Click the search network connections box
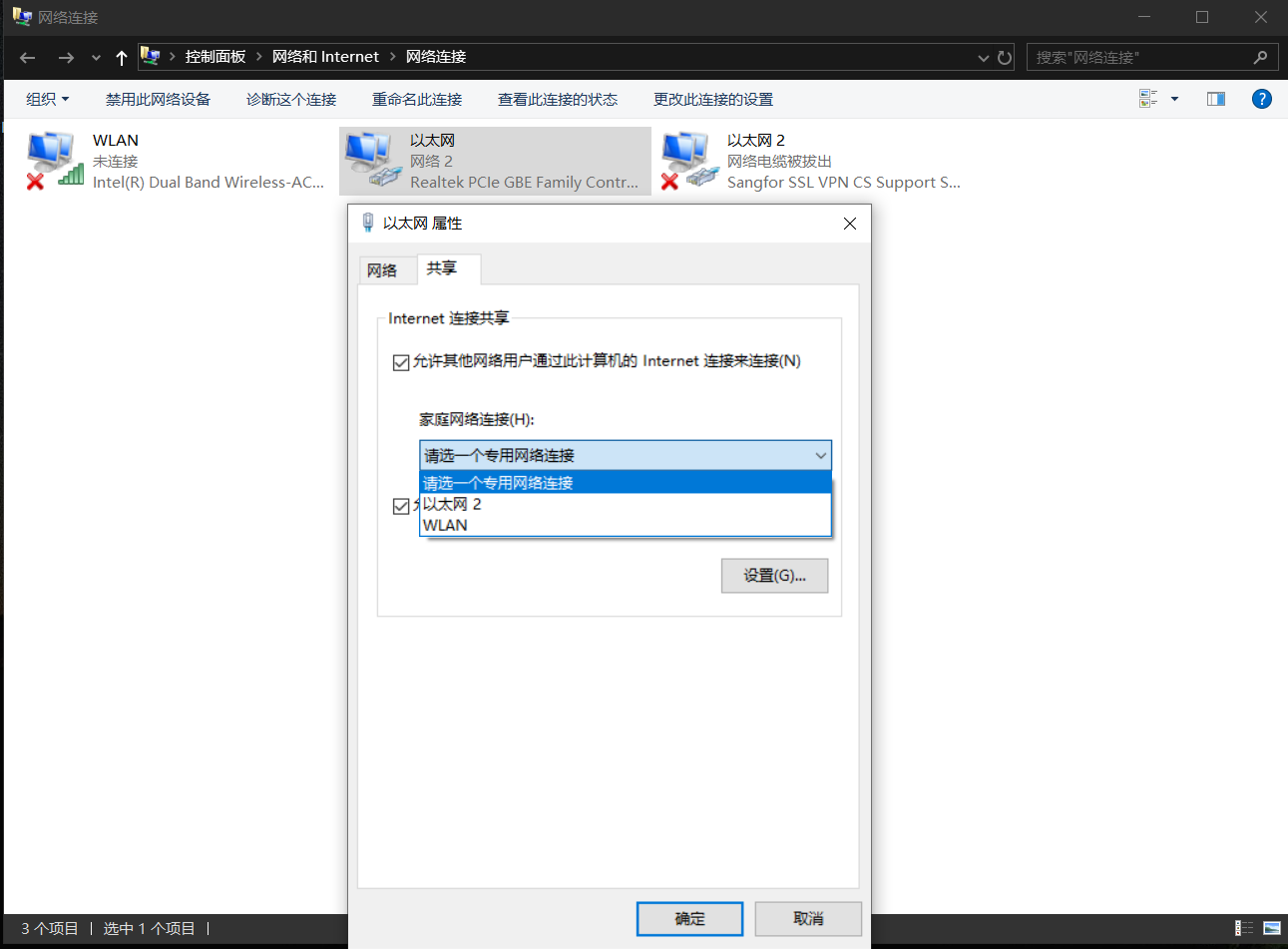1288x949 pixels. [x=1137, y=57]
